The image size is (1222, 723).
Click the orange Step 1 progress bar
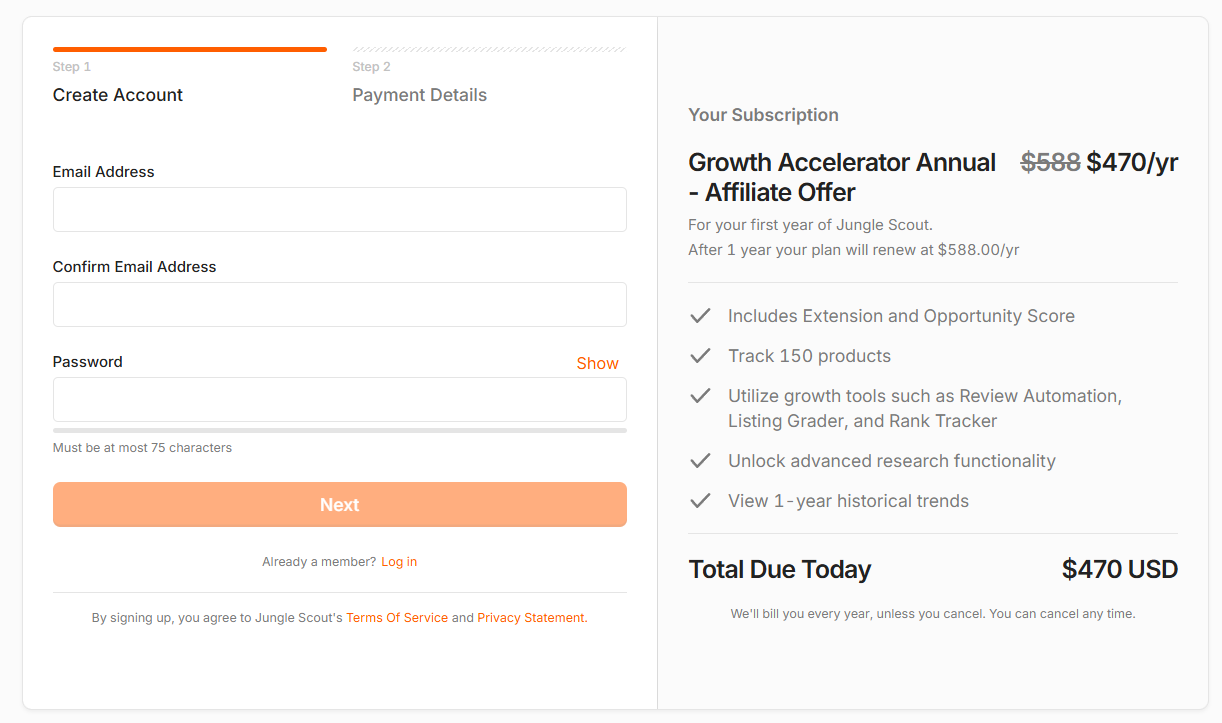coord(190,49)
